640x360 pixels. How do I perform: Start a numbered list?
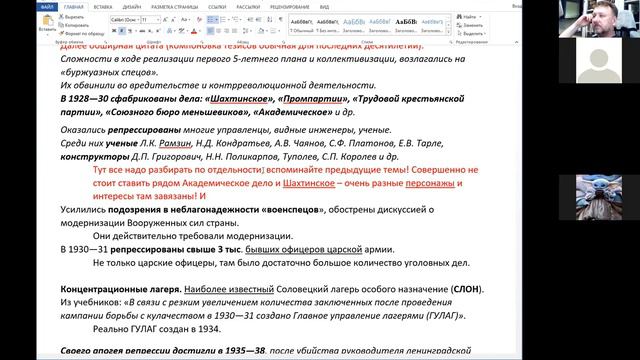tap(224, 20)
